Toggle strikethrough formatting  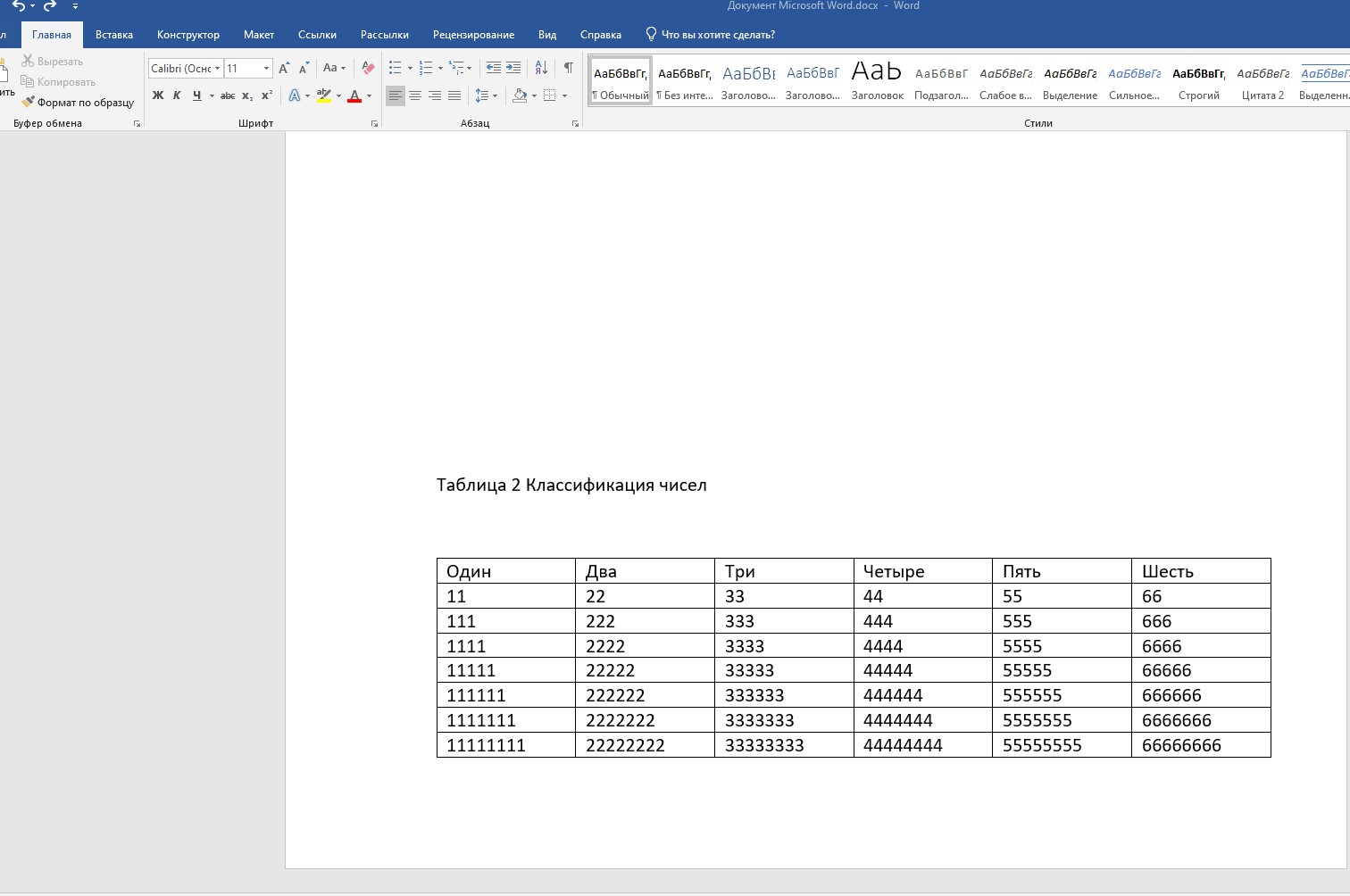click(228, 95)
